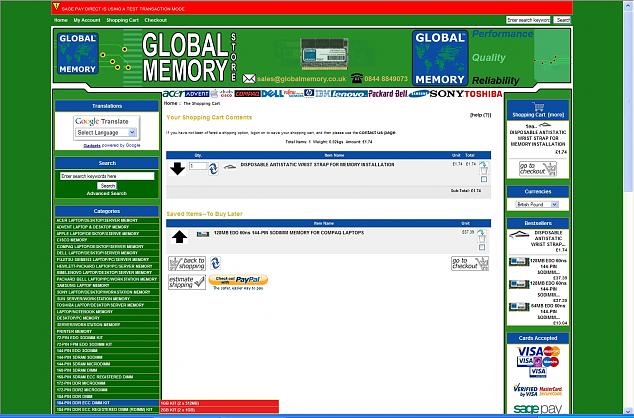Click the email envelope icon in banner
634x418 pixels.
click(x=249, y=78)
